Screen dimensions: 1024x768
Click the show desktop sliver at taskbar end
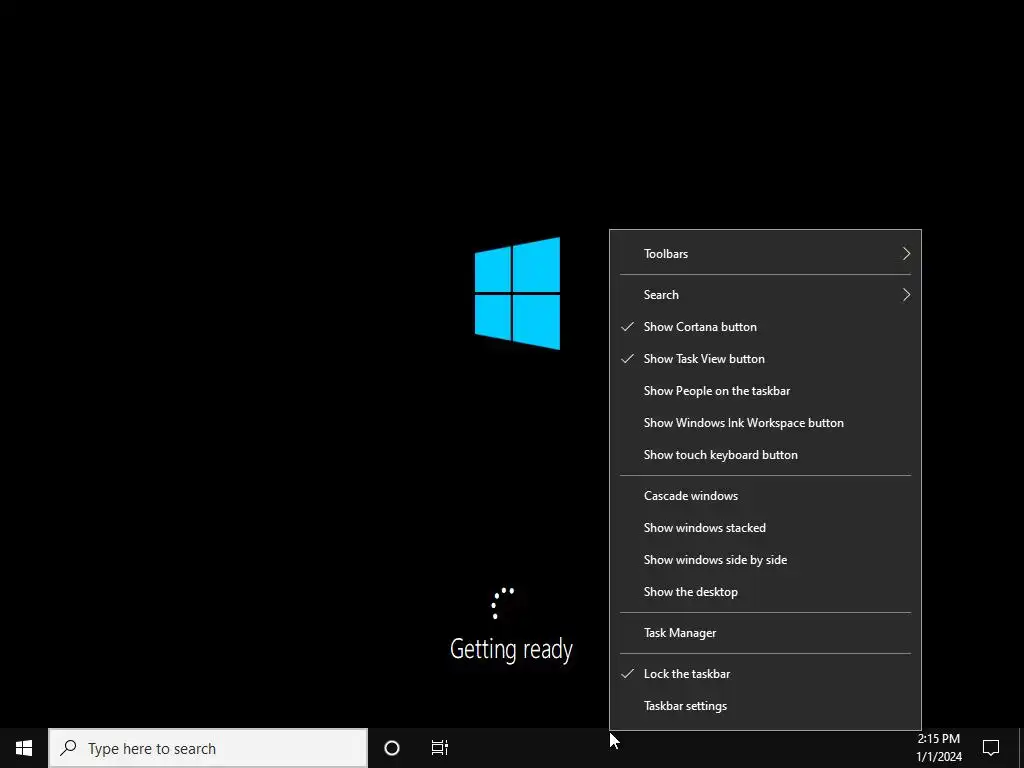(x=1021, y=748)
